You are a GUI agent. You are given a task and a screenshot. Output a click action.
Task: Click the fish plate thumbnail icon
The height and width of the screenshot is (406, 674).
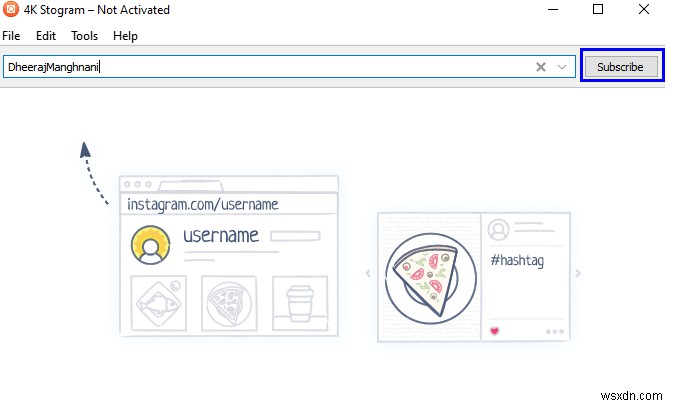pos(157,301)
